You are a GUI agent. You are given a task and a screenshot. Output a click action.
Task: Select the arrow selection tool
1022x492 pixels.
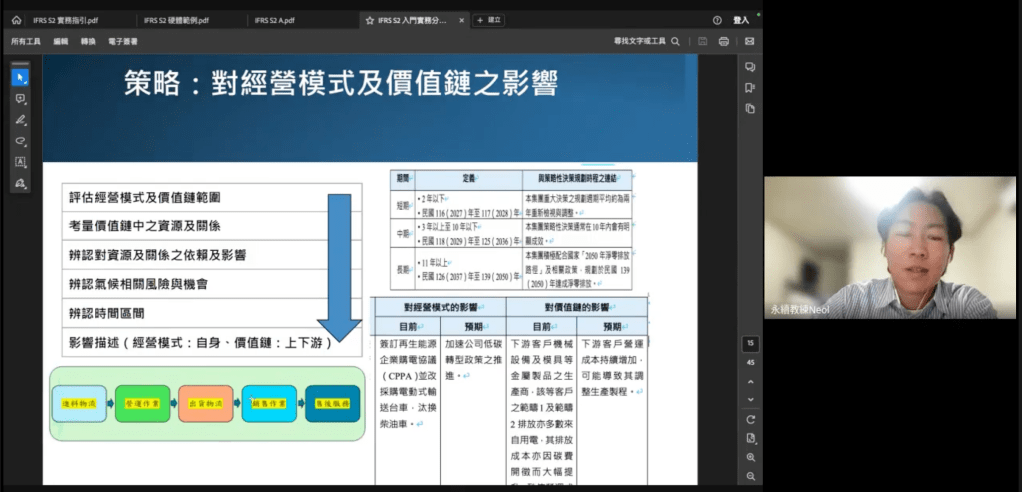(x=20, y=77)
